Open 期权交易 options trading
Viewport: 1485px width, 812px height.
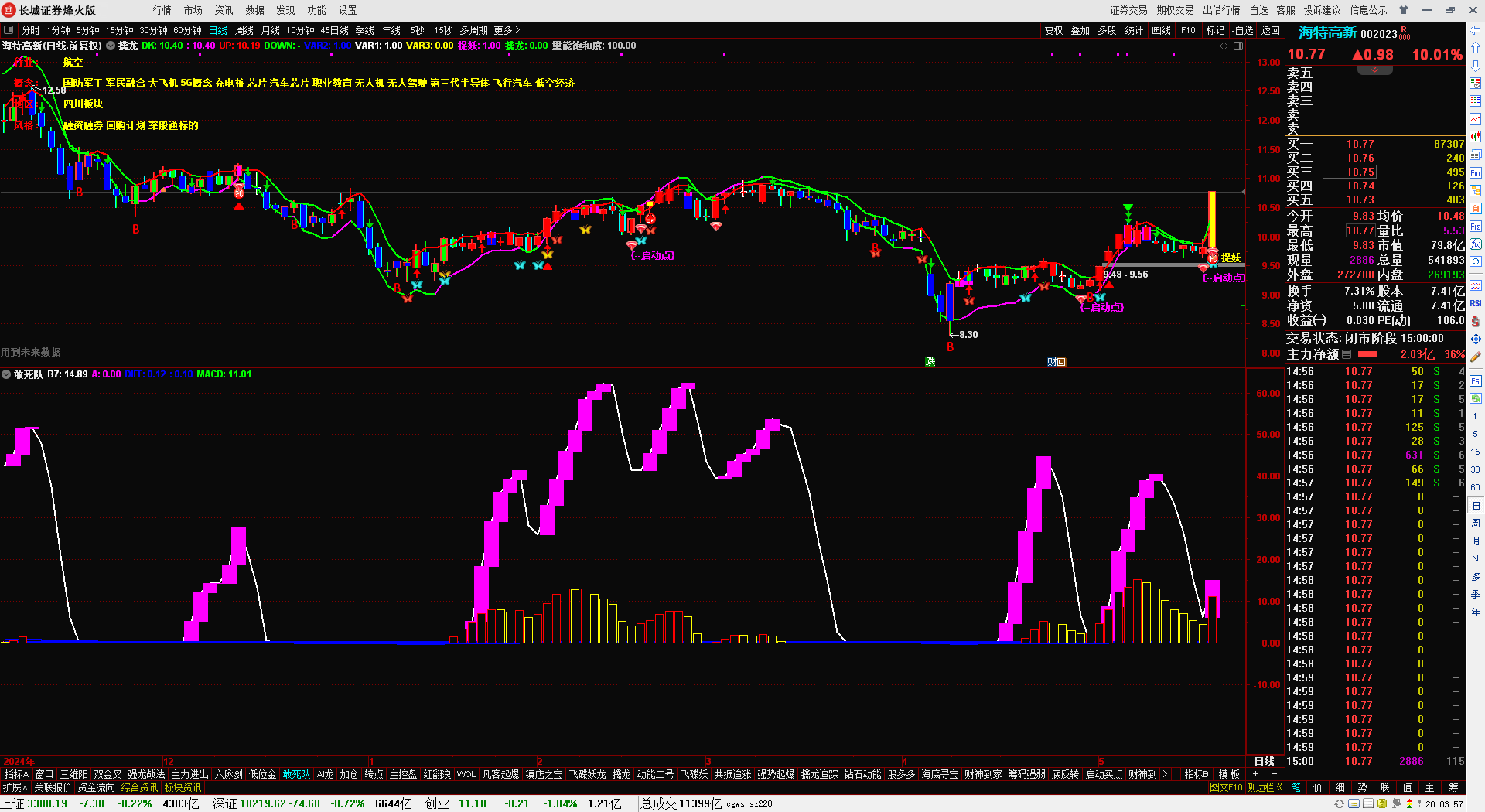(x=1175, y=10)
